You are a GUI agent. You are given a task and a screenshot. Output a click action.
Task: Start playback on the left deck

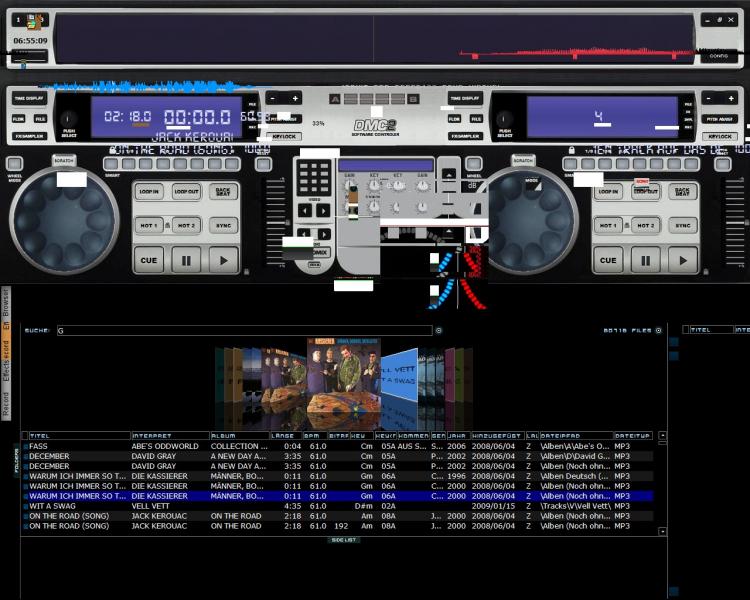[223, 260]
